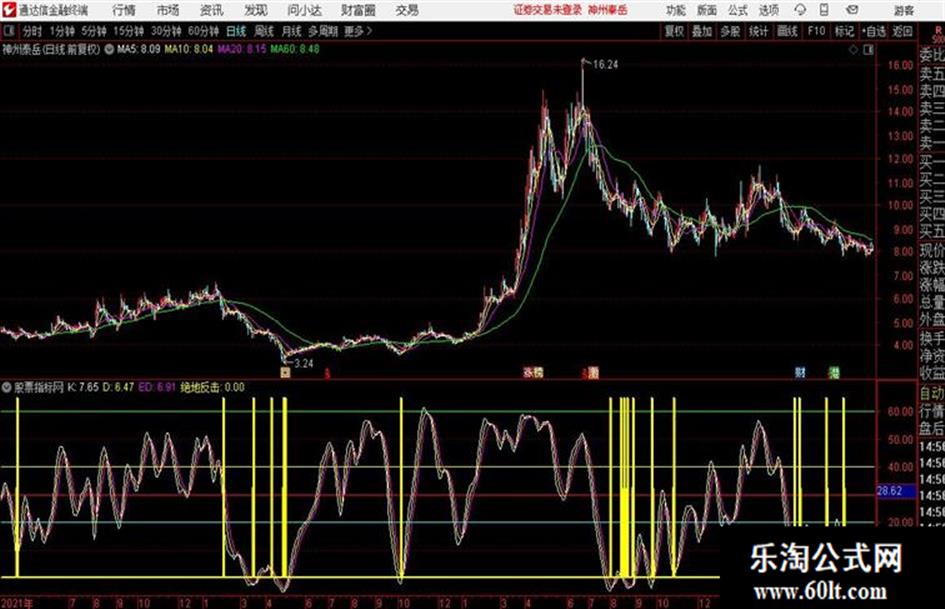
Task: Open the 行情 menu
Action: 124,10
